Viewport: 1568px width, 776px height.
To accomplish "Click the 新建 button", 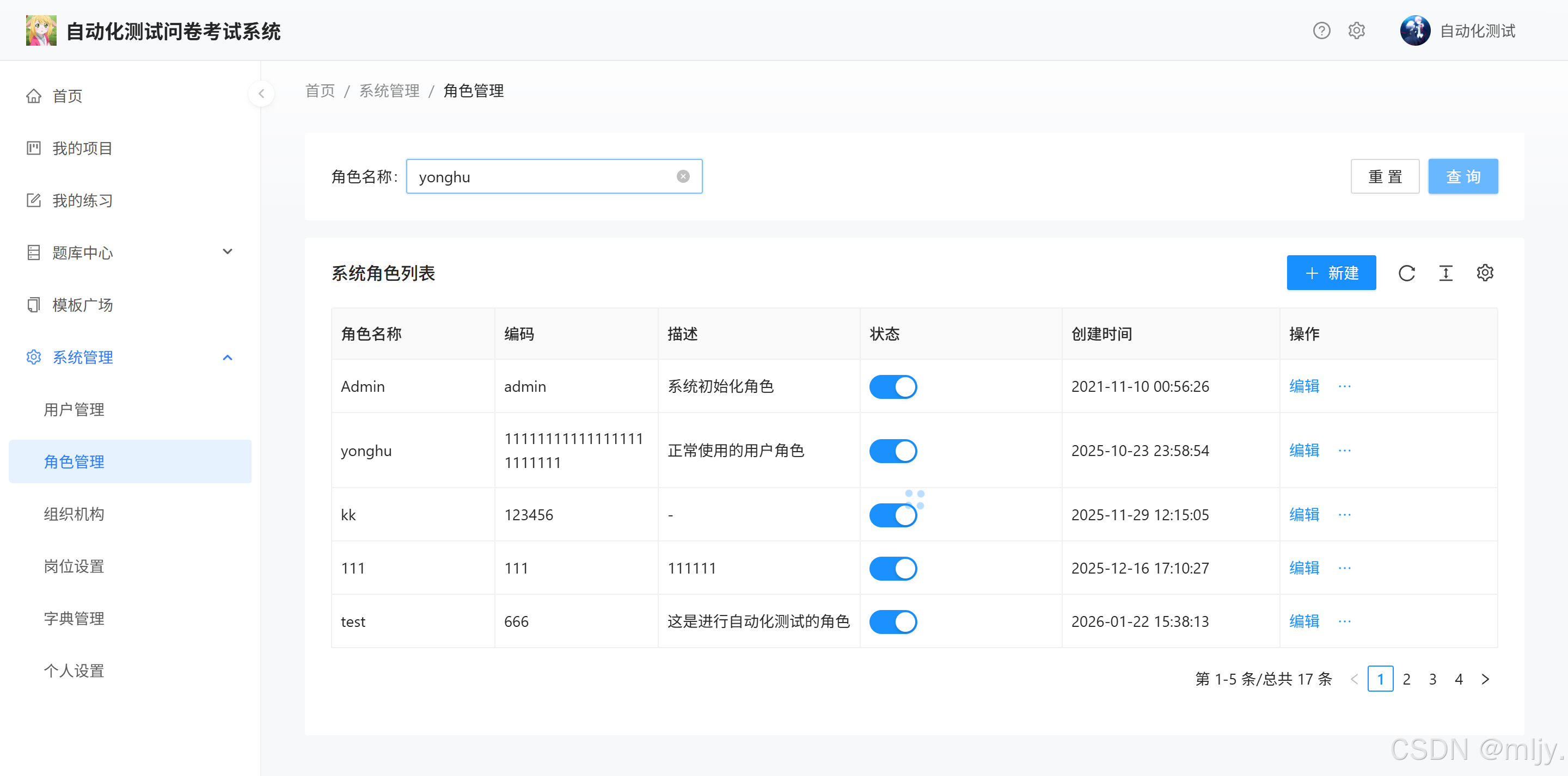I will pos(1331,273).
